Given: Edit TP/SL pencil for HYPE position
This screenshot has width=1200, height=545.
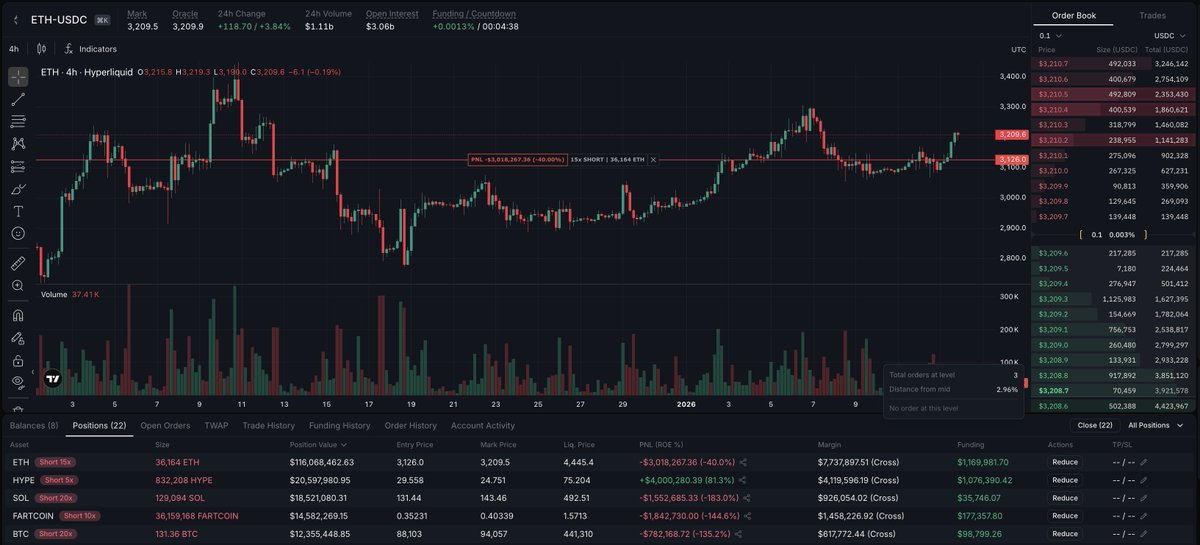Looking at the screenshot, I should [x=1145, y=480].
